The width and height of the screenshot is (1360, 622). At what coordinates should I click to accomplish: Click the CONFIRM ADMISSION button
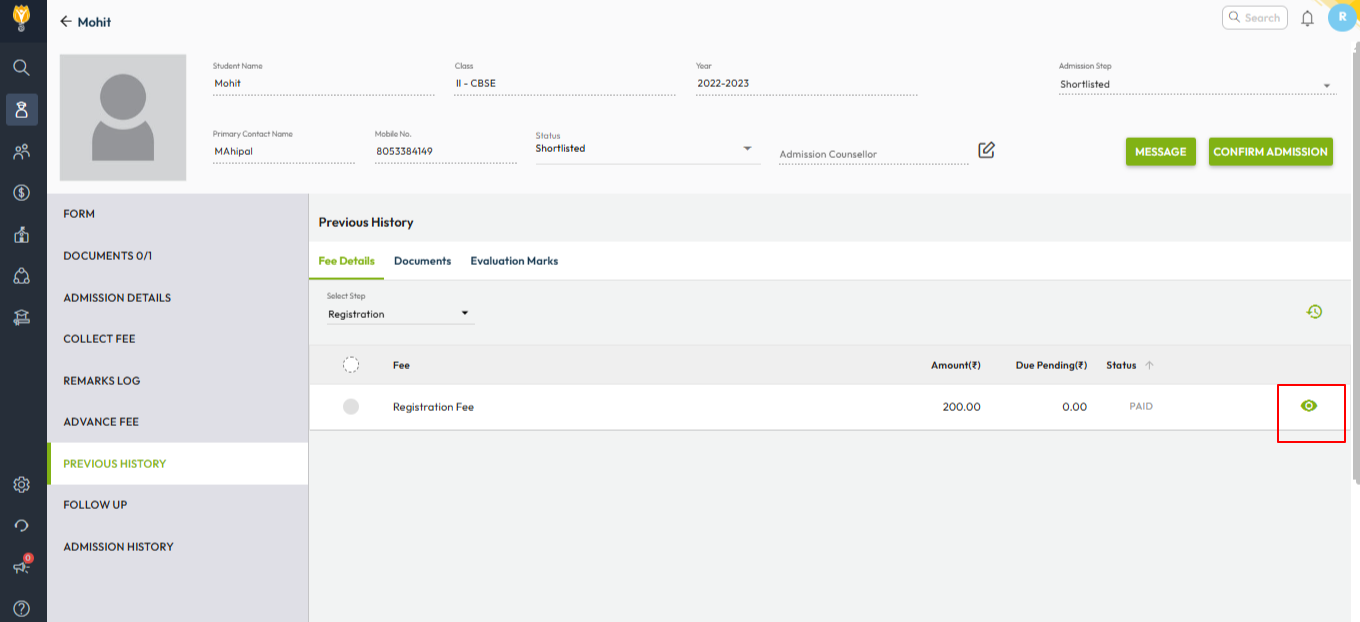(x=1270, y=152)
